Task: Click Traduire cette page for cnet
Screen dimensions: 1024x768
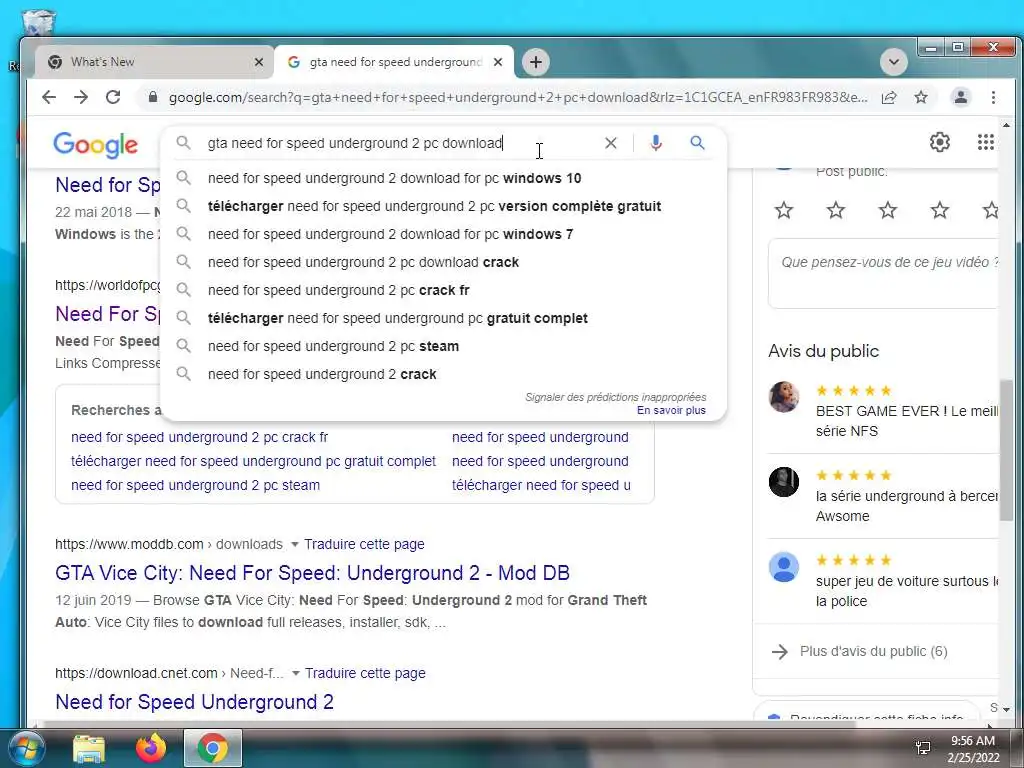Action: (x=365, y=673)
